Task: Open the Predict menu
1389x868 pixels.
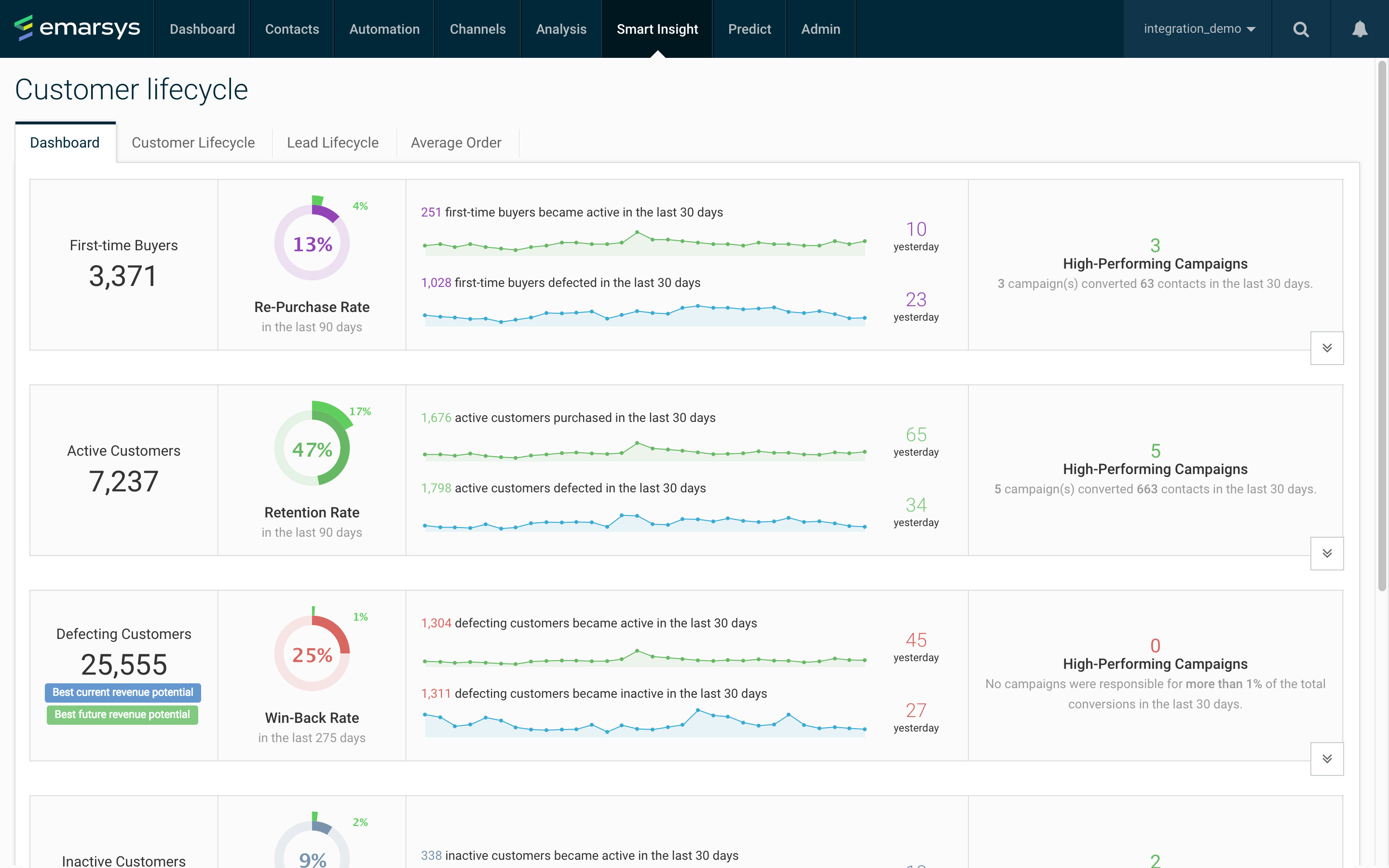Action: pos(749,29)
